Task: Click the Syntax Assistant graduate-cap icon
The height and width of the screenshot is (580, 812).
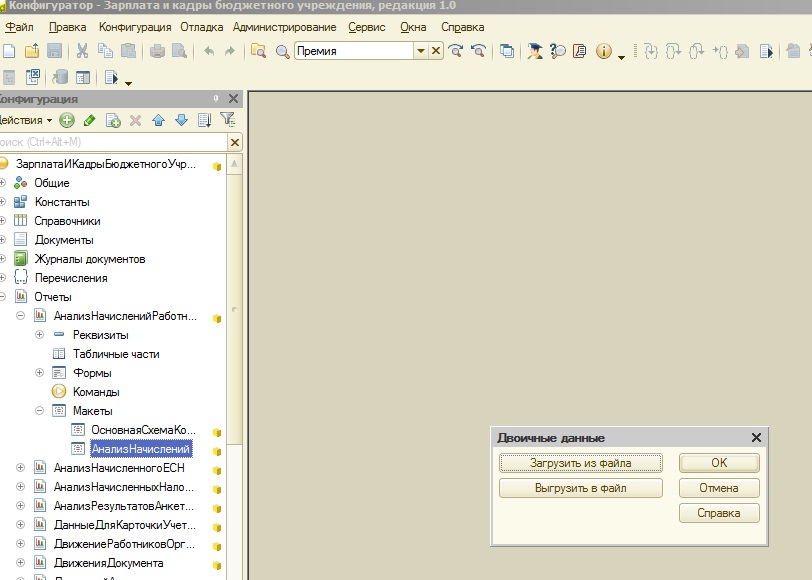Action: (x=535, y=51)
